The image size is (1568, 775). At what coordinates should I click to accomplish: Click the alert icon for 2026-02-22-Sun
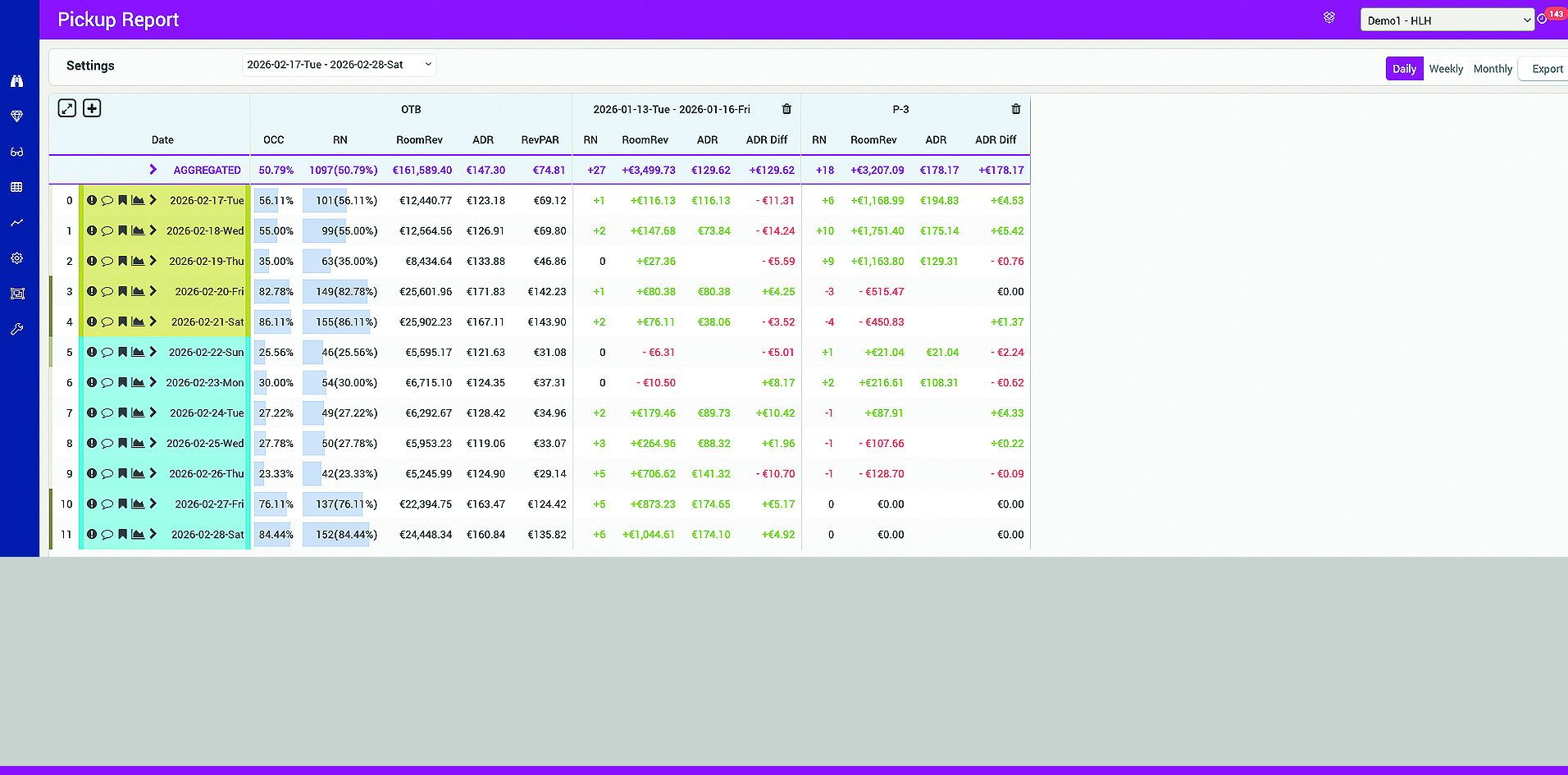point(92,352)
